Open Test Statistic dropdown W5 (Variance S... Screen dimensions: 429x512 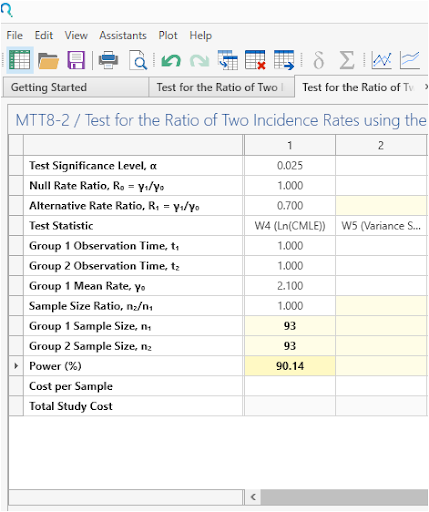click(381, 226)
